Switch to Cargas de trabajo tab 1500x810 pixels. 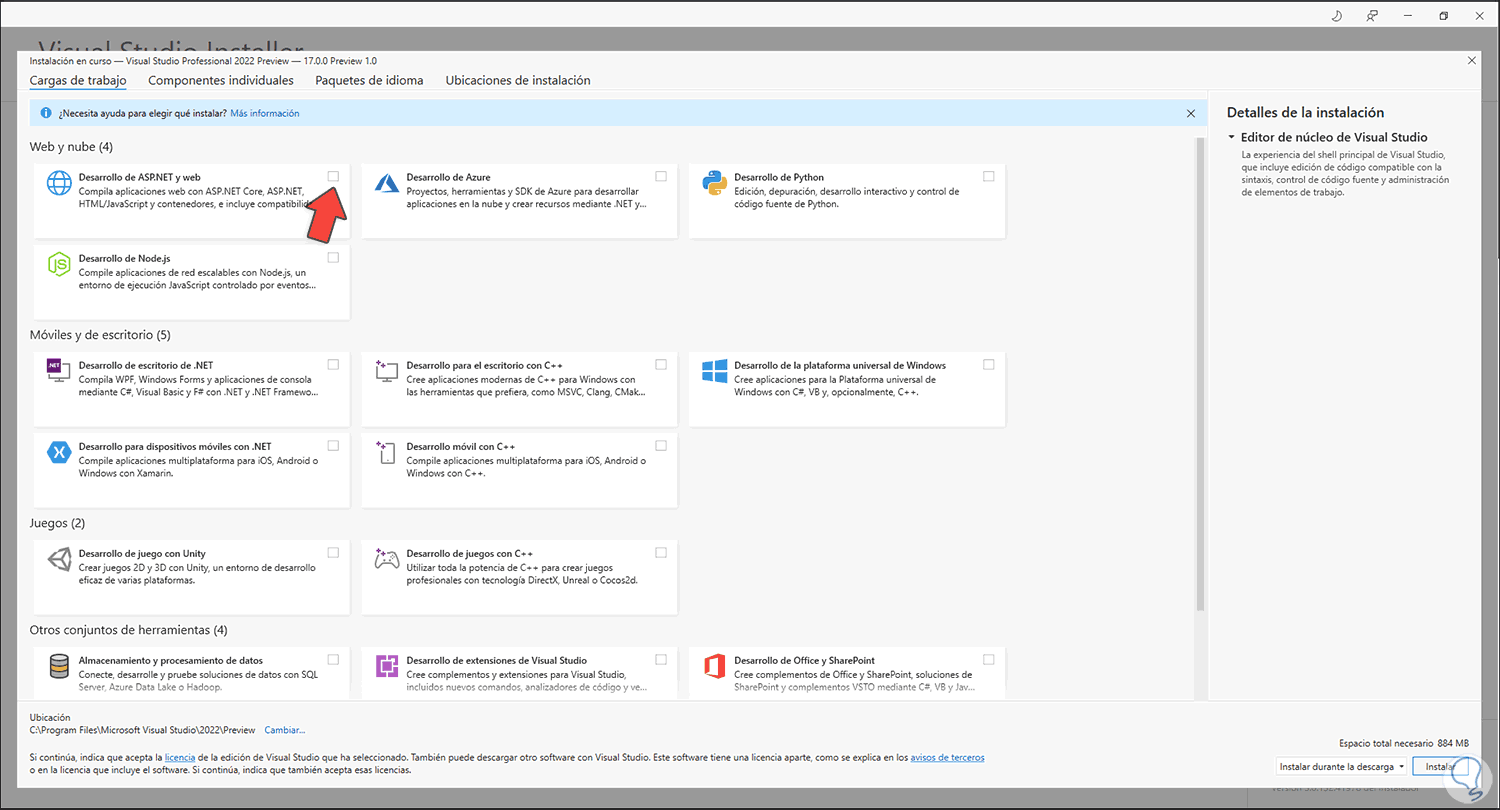[78, 80]
